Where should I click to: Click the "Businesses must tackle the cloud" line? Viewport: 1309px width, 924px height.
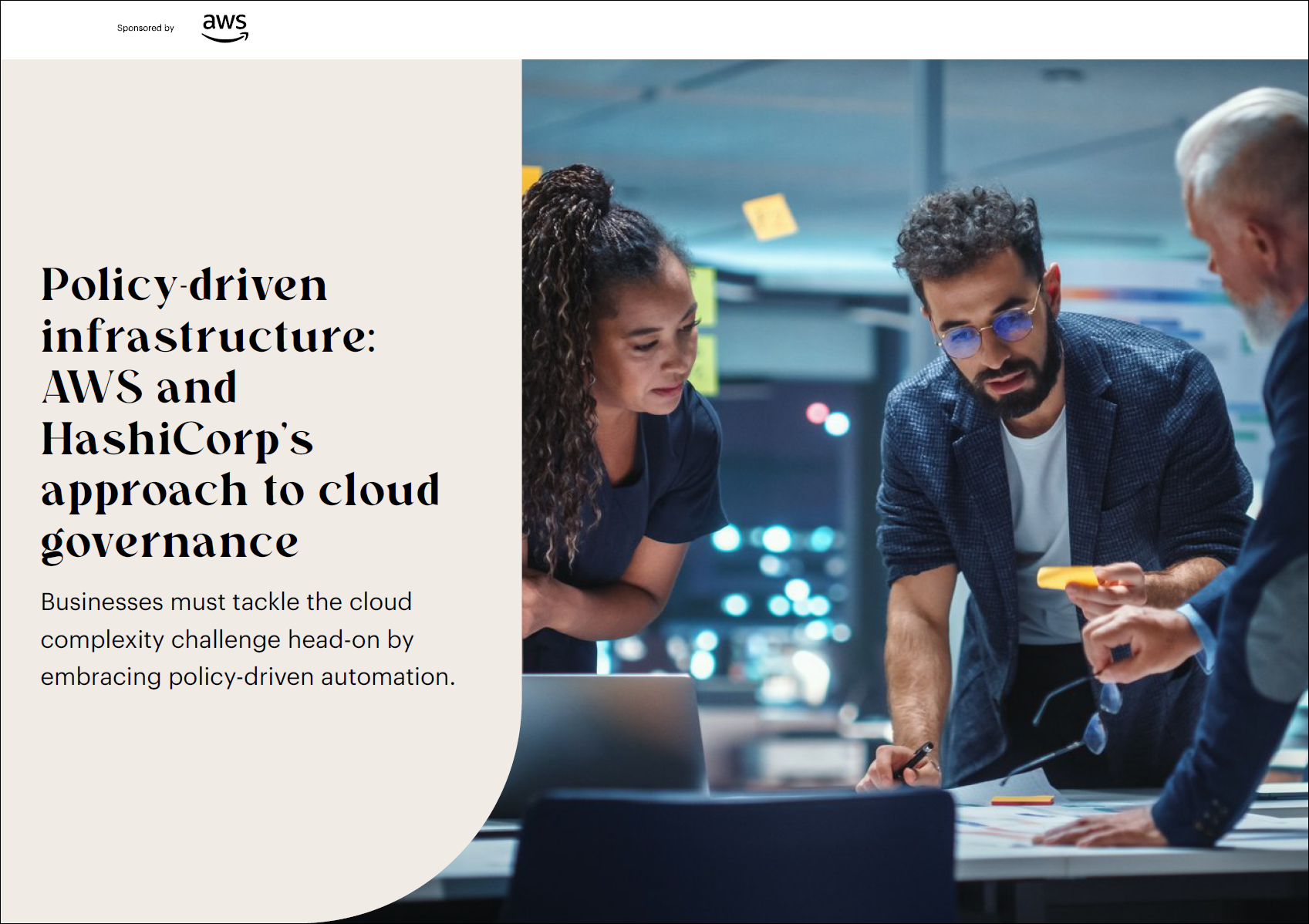(226, 602)
